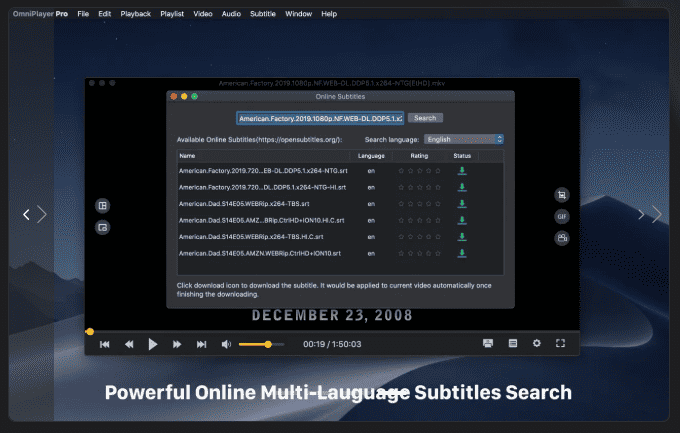Fast forward the video playback
The height and width of the screenshot is (433, 680).
coord(177,344)
